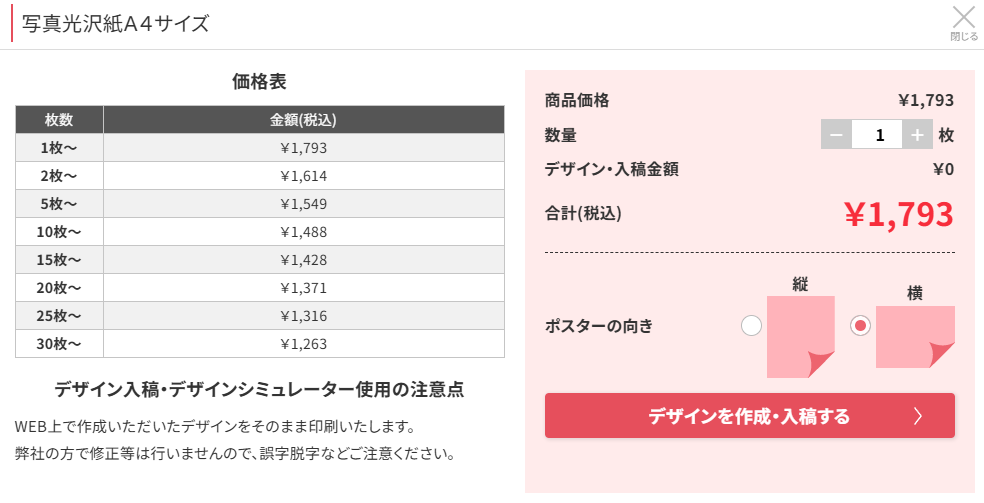Click the 25枚〜 row priced ¥1,316
The width and height of the screenshot is (984, 503).
pyautogui.click(x=260, y=316)
